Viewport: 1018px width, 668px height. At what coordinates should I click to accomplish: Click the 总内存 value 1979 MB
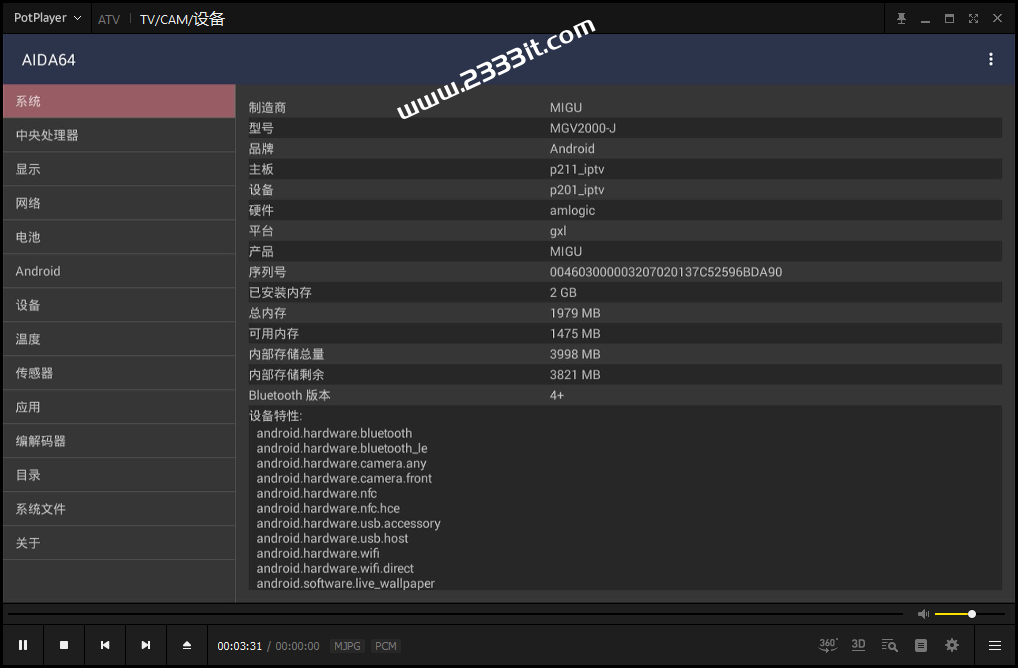pos(575,313)
